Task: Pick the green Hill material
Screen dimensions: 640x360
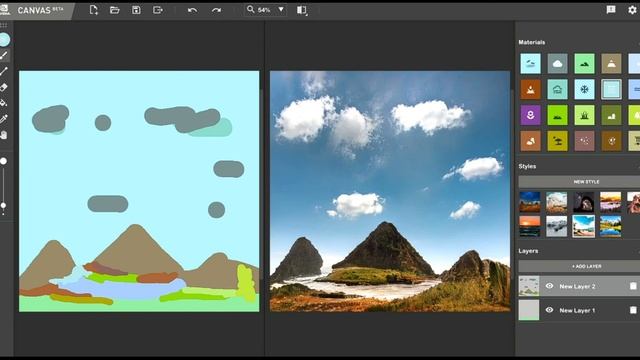Action: (584, 64)
